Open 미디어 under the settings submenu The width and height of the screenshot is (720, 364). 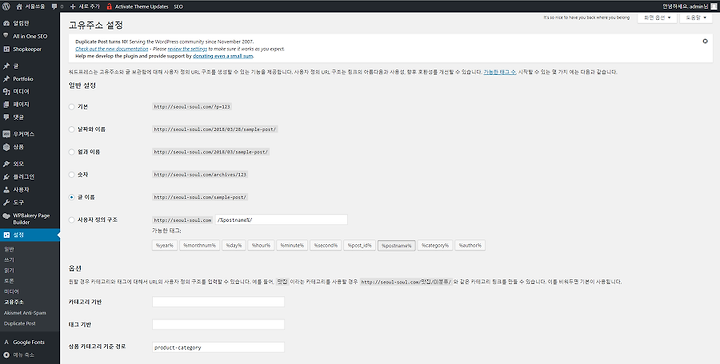coord(11,291)
